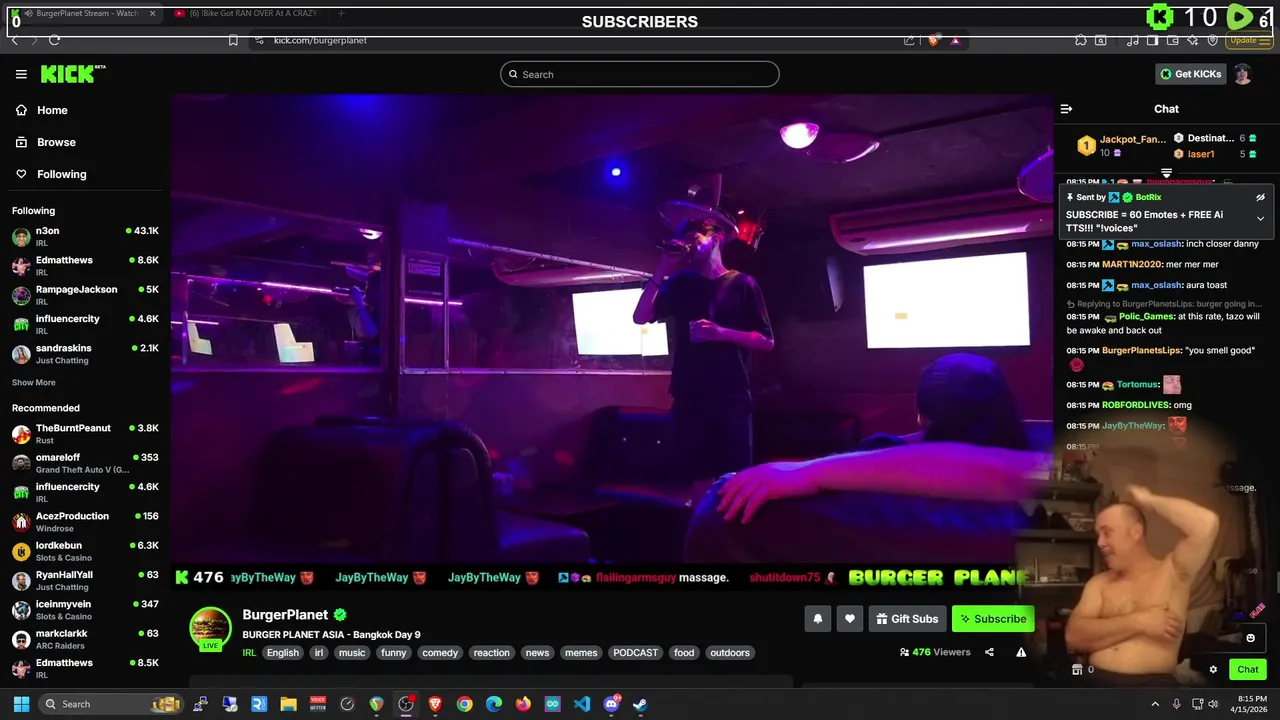Toggle the browser sidebar panel icon

click(x=1153, y=40)
